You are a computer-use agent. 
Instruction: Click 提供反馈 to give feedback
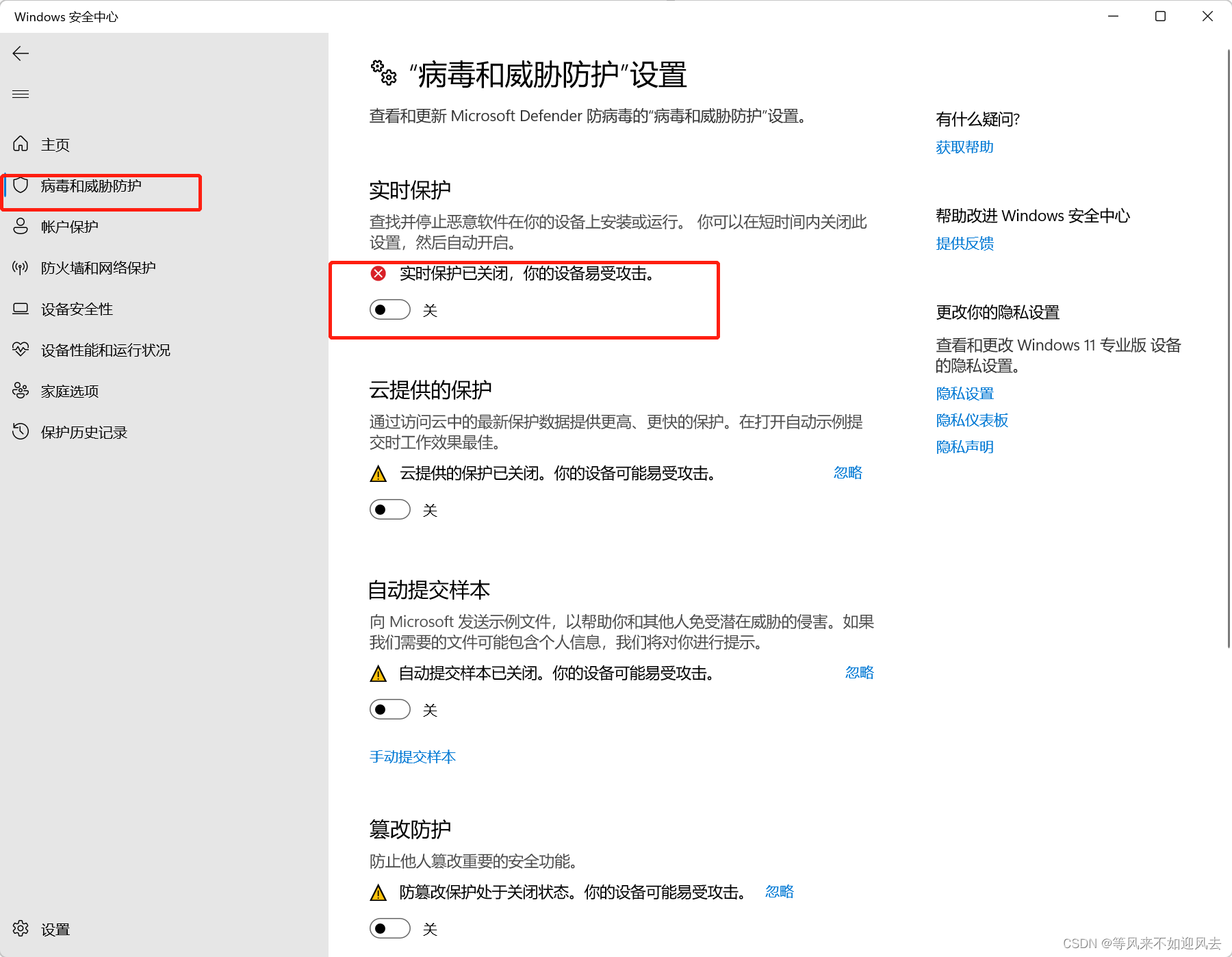(964, 244)
